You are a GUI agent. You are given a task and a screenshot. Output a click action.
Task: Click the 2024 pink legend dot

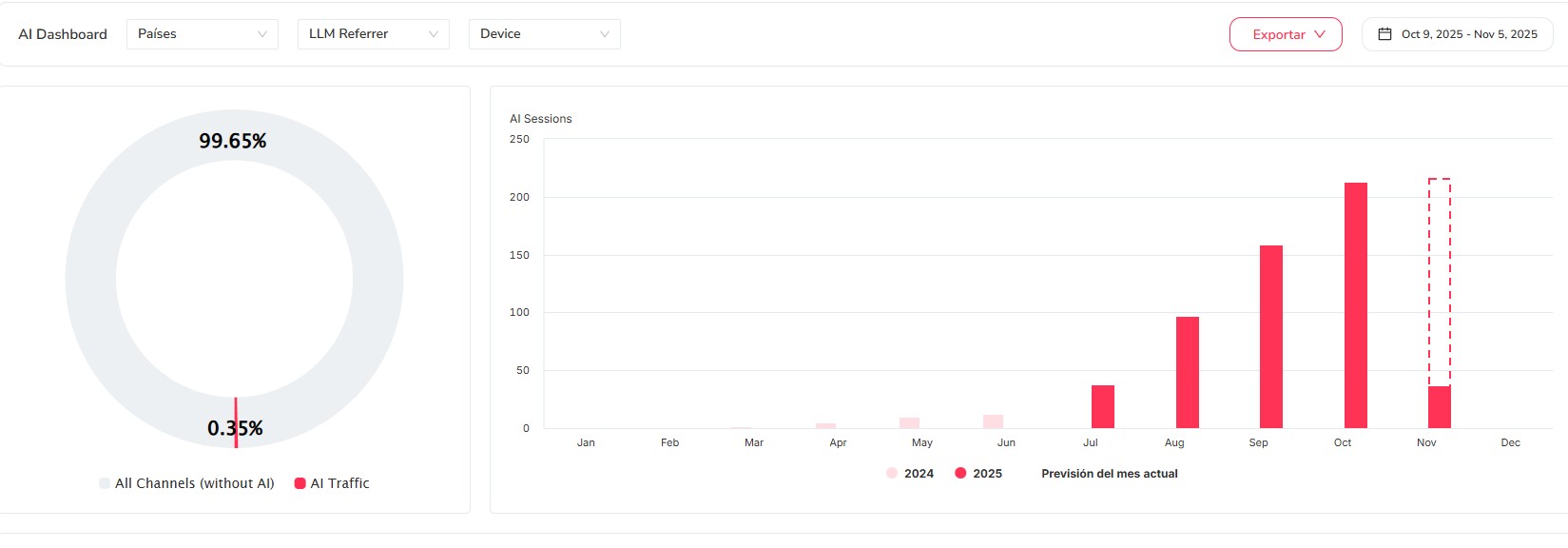coord(892,473)
